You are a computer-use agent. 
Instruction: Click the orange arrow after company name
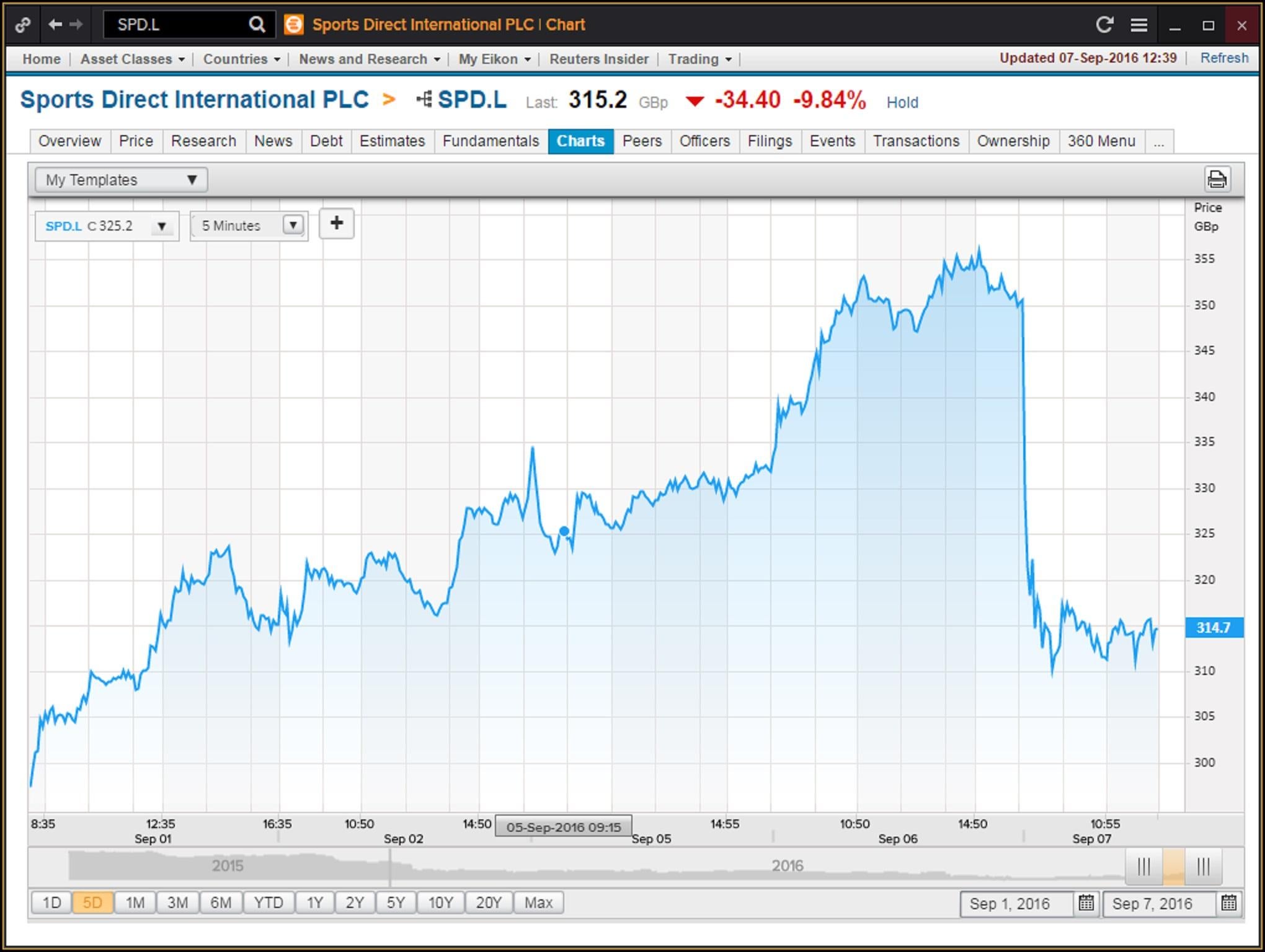389,99
